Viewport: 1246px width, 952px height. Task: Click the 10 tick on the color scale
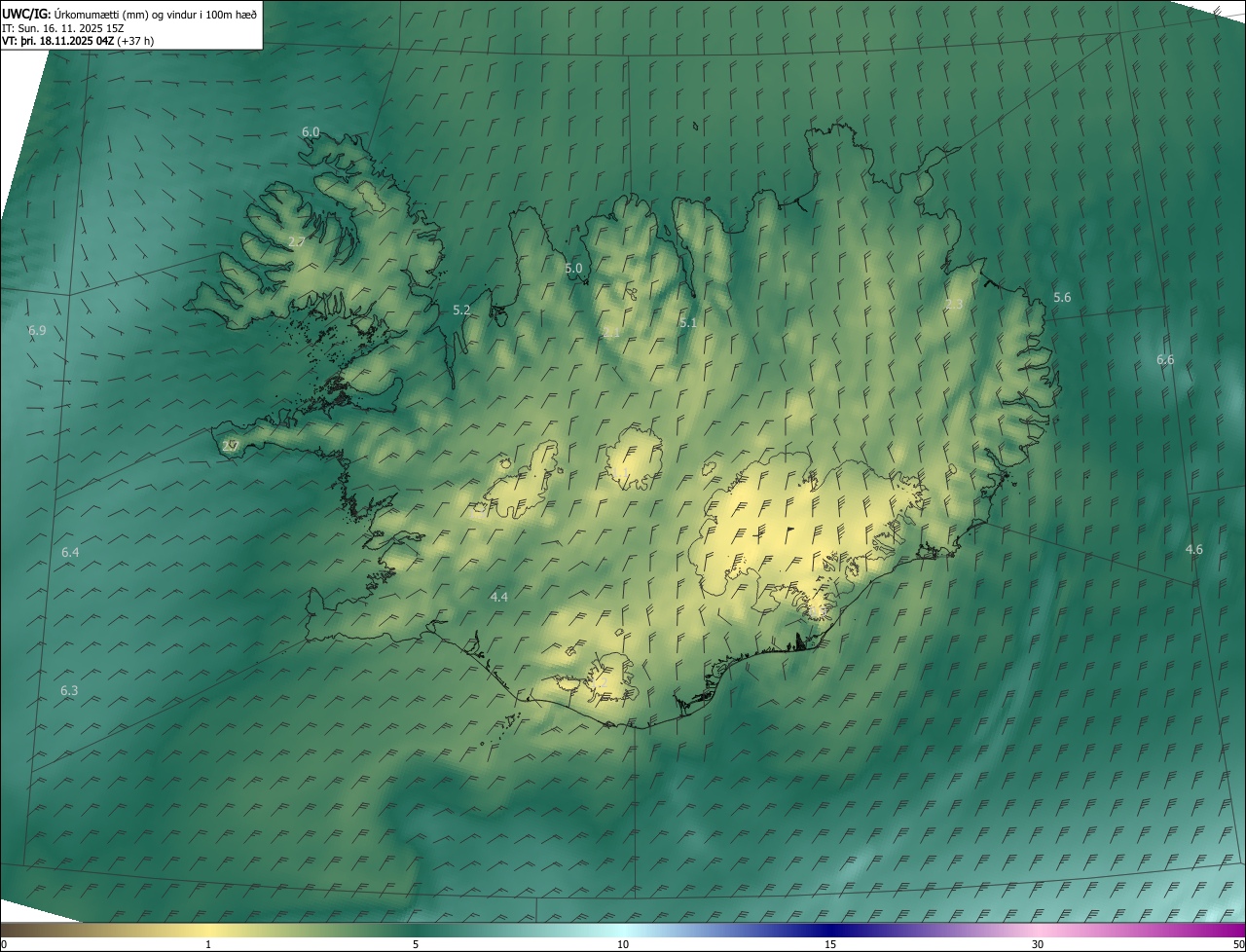pos(623,944)
